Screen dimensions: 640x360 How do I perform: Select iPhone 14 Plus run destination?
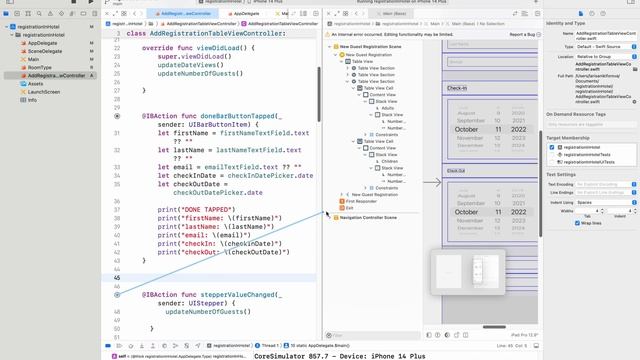268,2
